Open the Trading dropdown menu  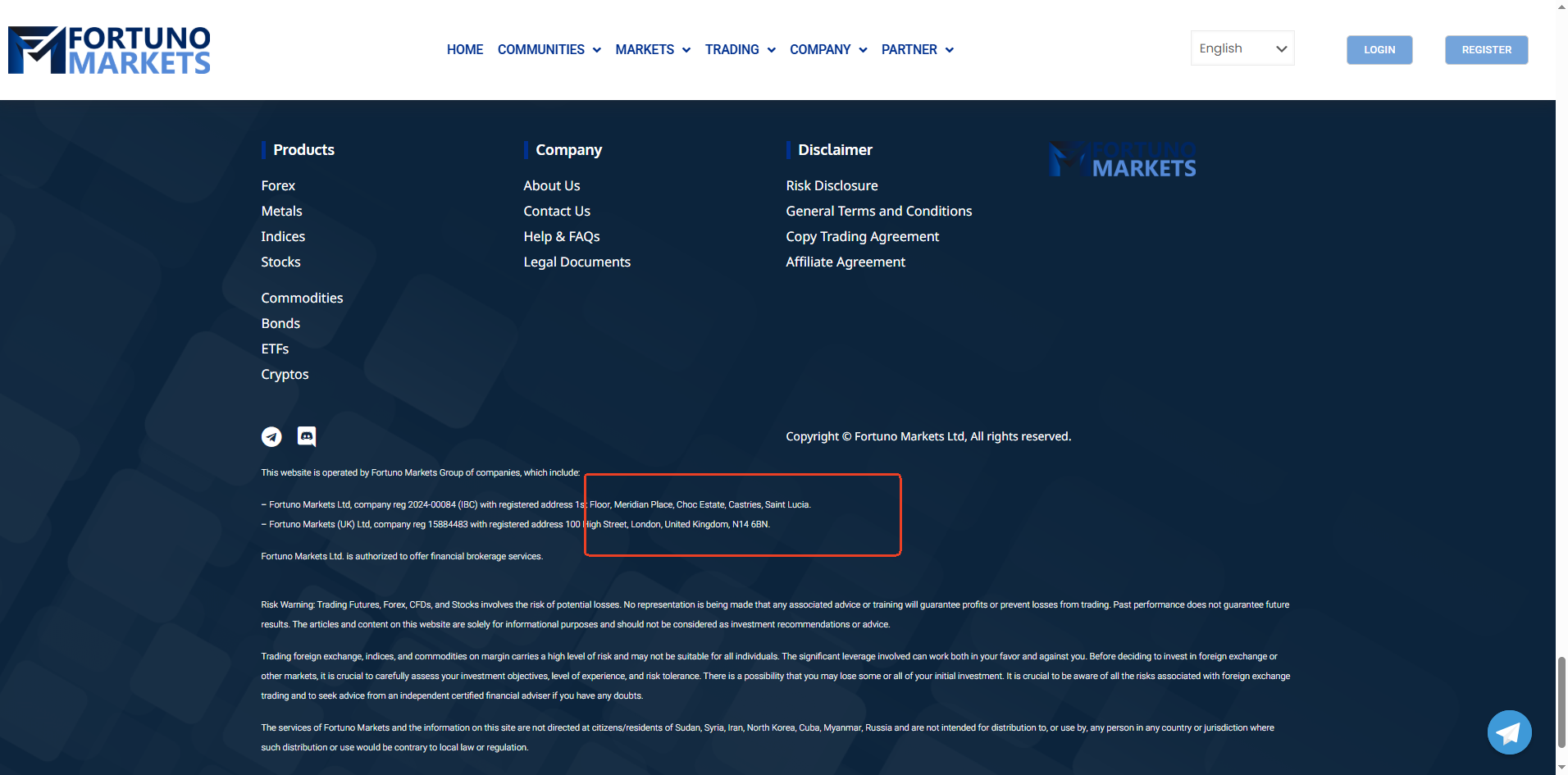click(740, 50)
